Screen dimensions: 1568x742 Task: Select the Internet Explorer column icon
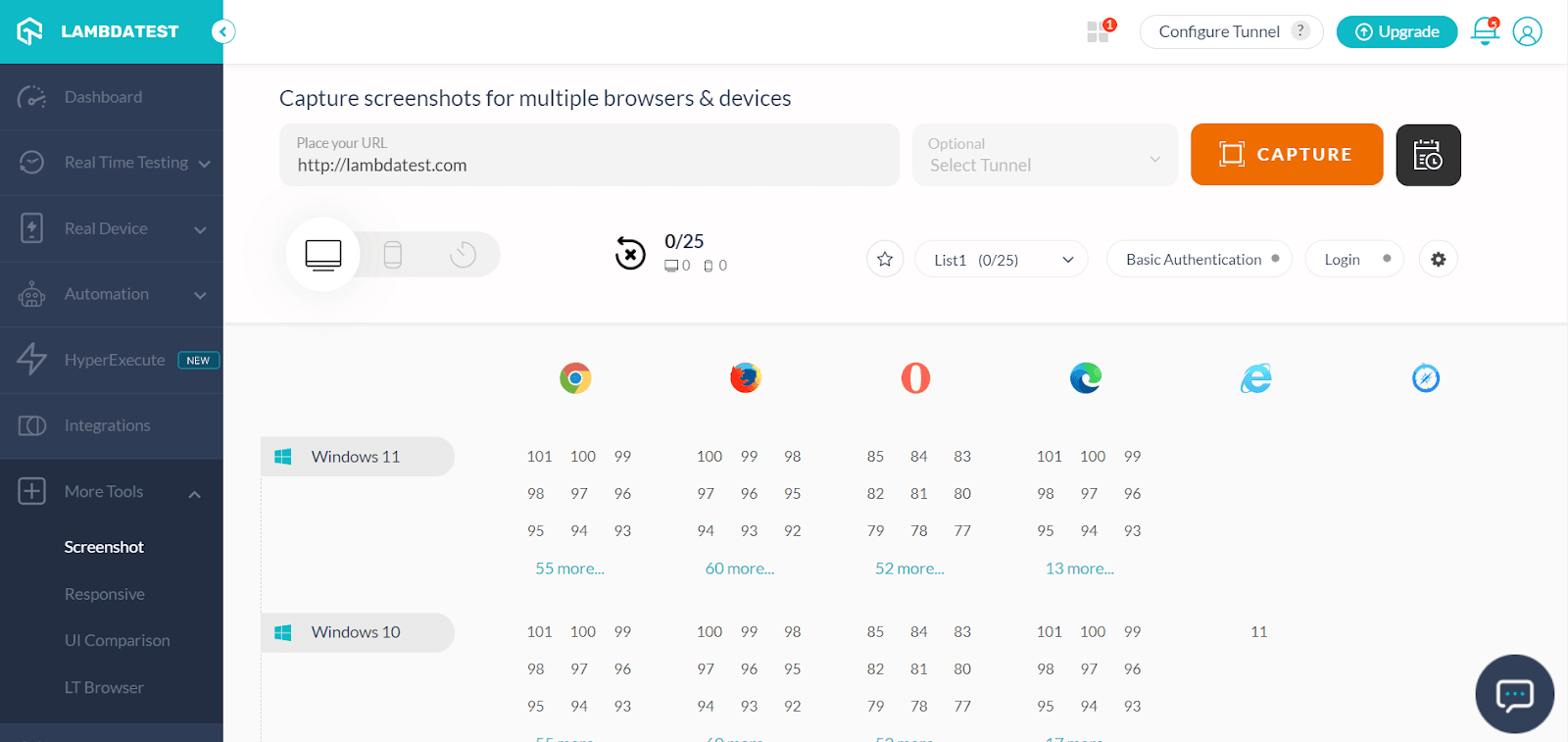click(1255, 377)
